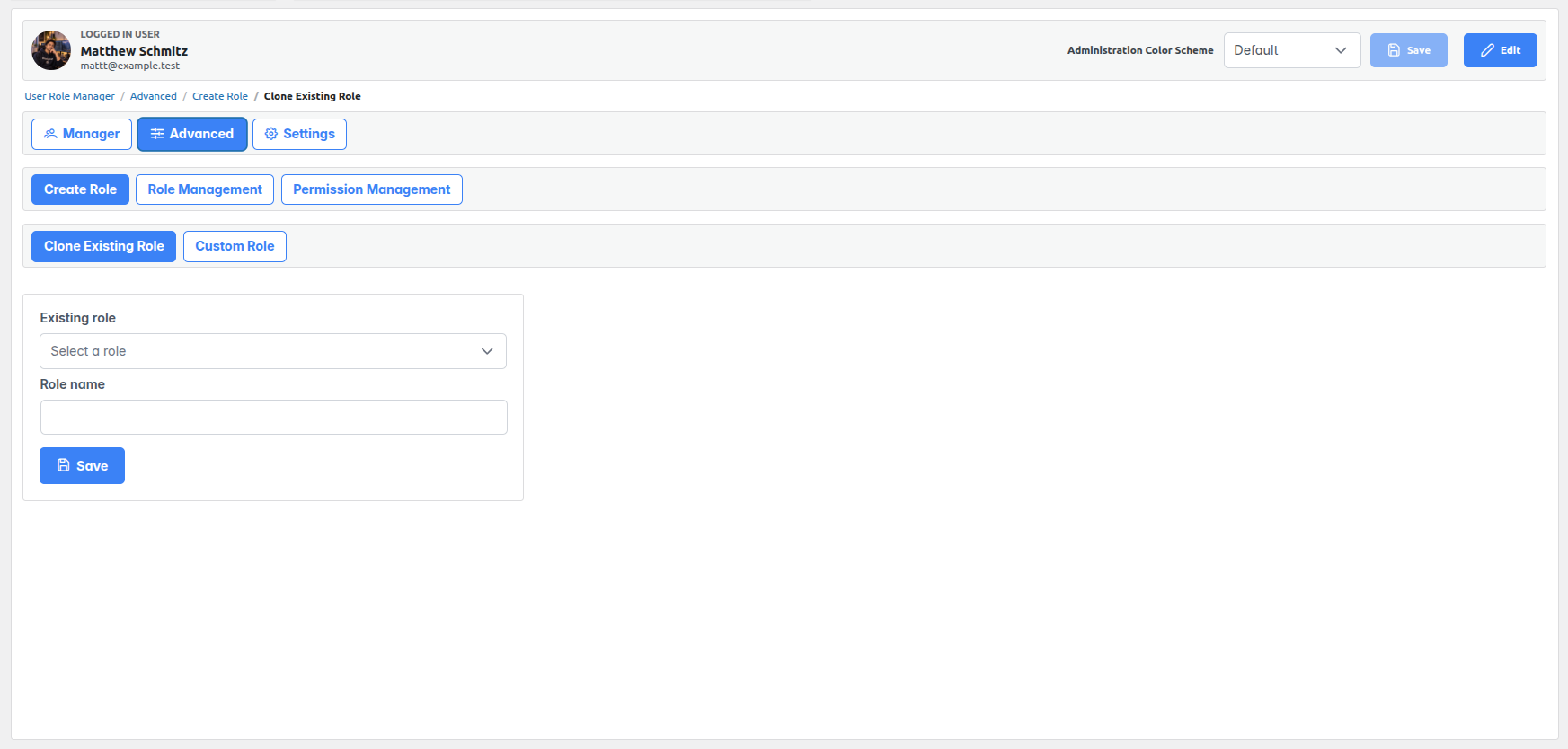Click the Role name label
The width and height of the screenshot is (1568, 749).
coord(73,384)
